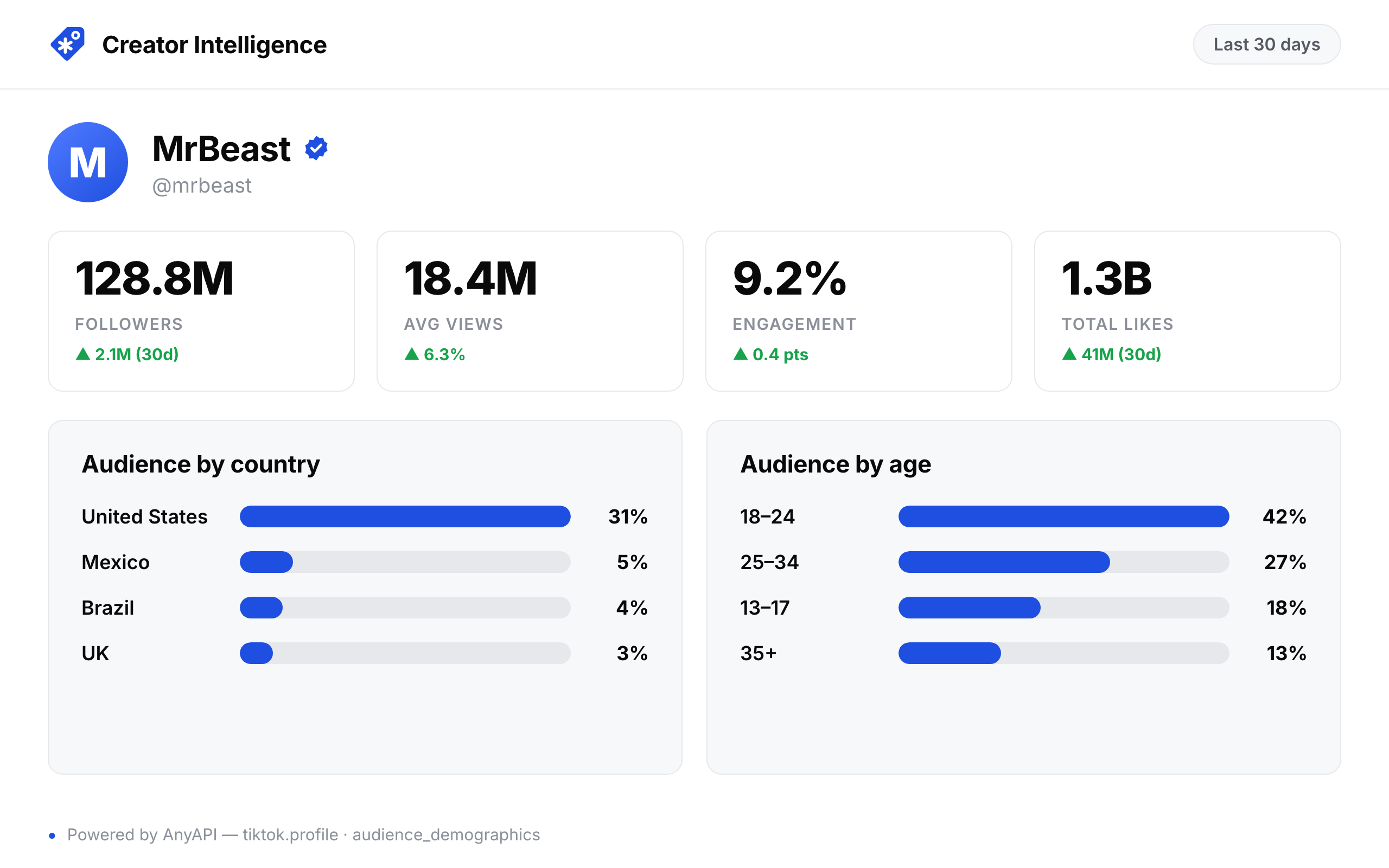Click the green up arrow under Engagement

pyautogui.click(x=741, y=354)
